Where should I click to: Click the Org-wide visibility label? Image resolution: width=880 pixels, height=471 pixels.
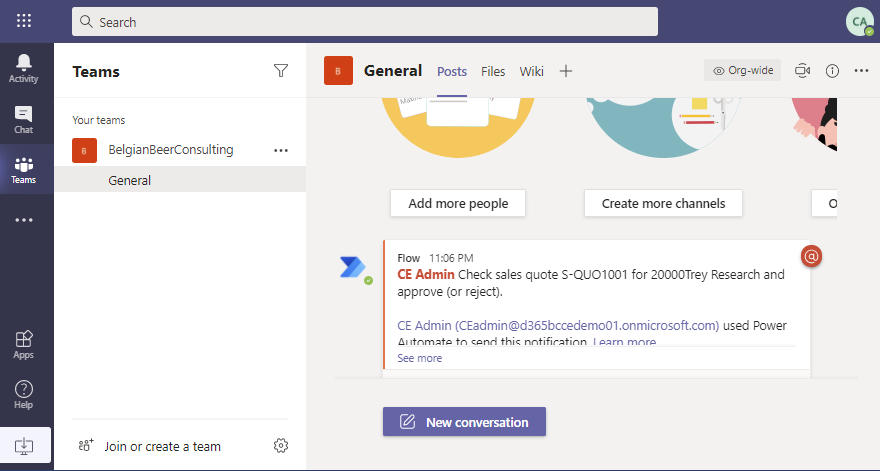(742, 70)
